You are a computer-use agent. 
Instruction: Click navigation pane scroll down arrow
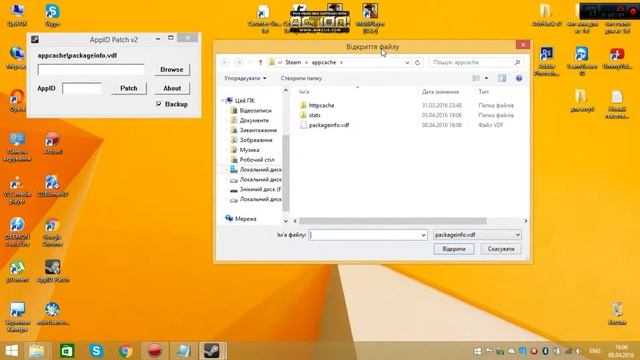click(286, 221)
